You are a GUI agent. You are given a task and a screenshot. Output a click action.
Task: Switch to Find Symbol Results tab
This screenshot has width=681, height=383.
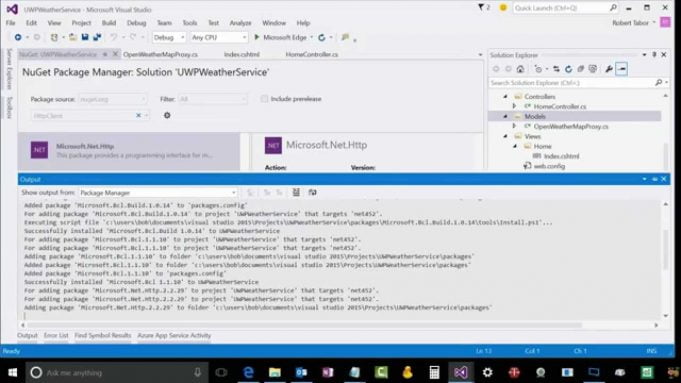click(102, 336)
